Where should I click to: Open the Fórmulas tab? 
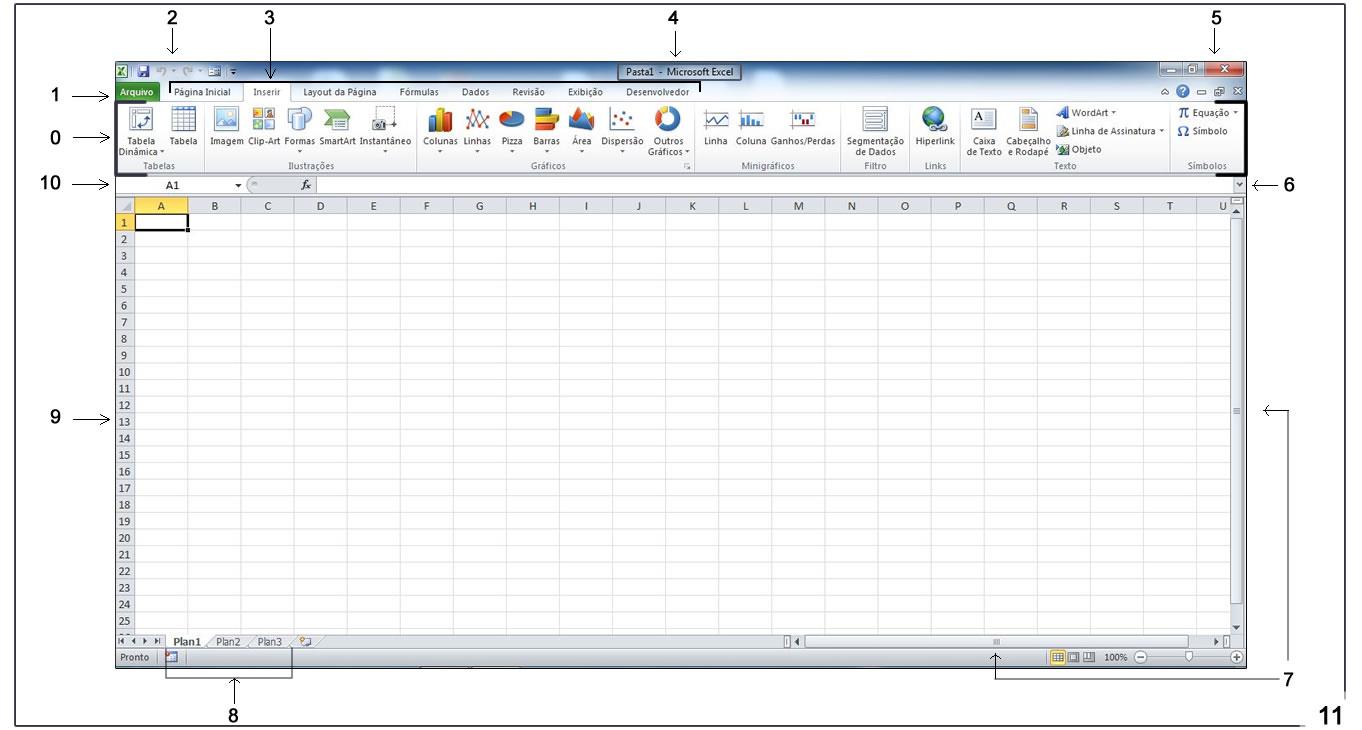419,92
